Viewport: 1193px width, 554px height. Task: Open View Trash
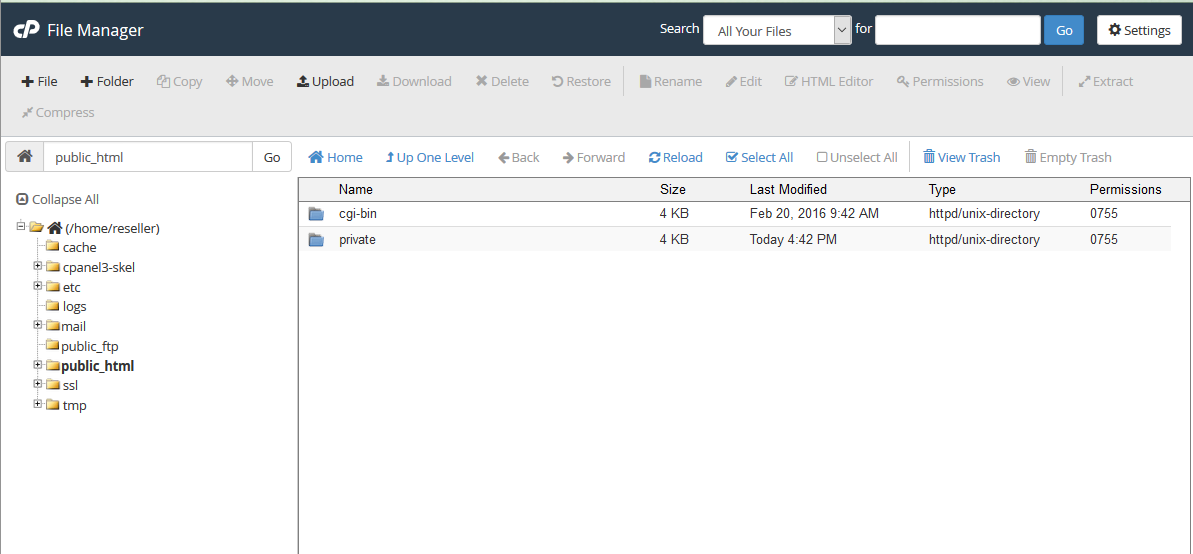click(x=961, y=157)
